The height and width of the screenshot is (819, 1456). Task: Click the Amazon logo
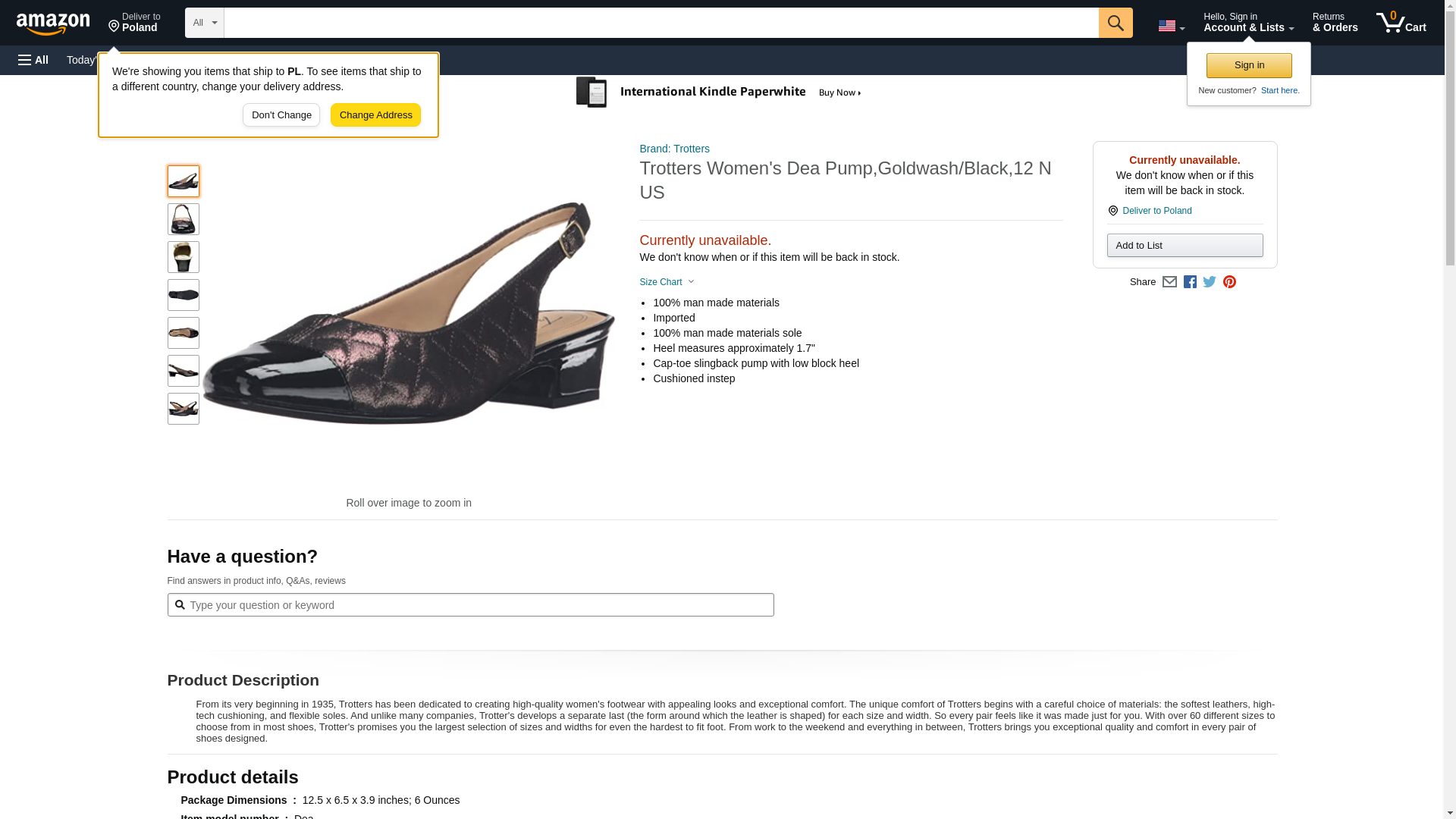click(53, 24)
